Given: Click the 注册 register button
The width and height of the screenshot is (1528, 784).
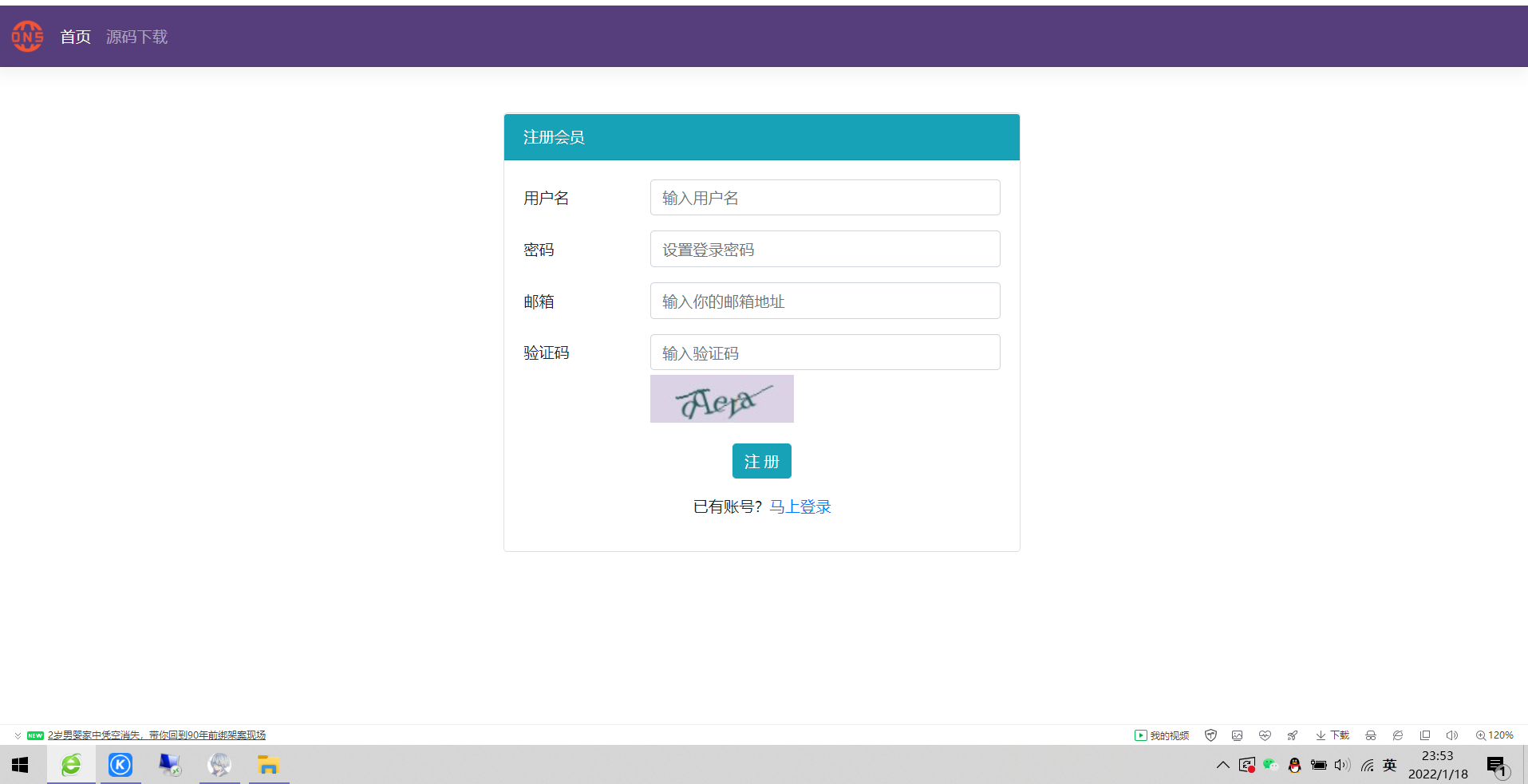Looking at the screenshot, I should click(761, 461).
